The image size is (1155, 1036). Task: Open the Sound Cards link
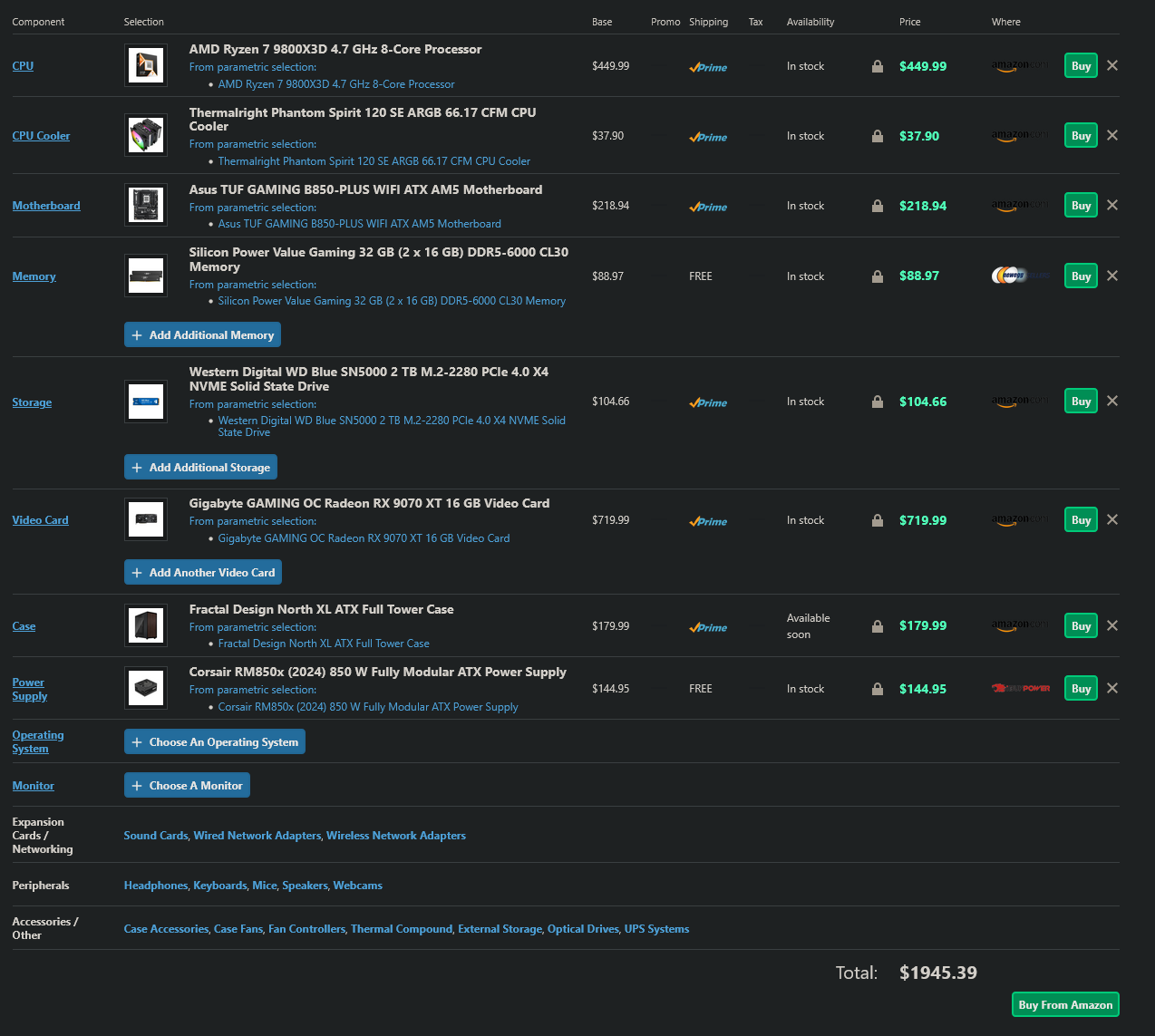156,835
